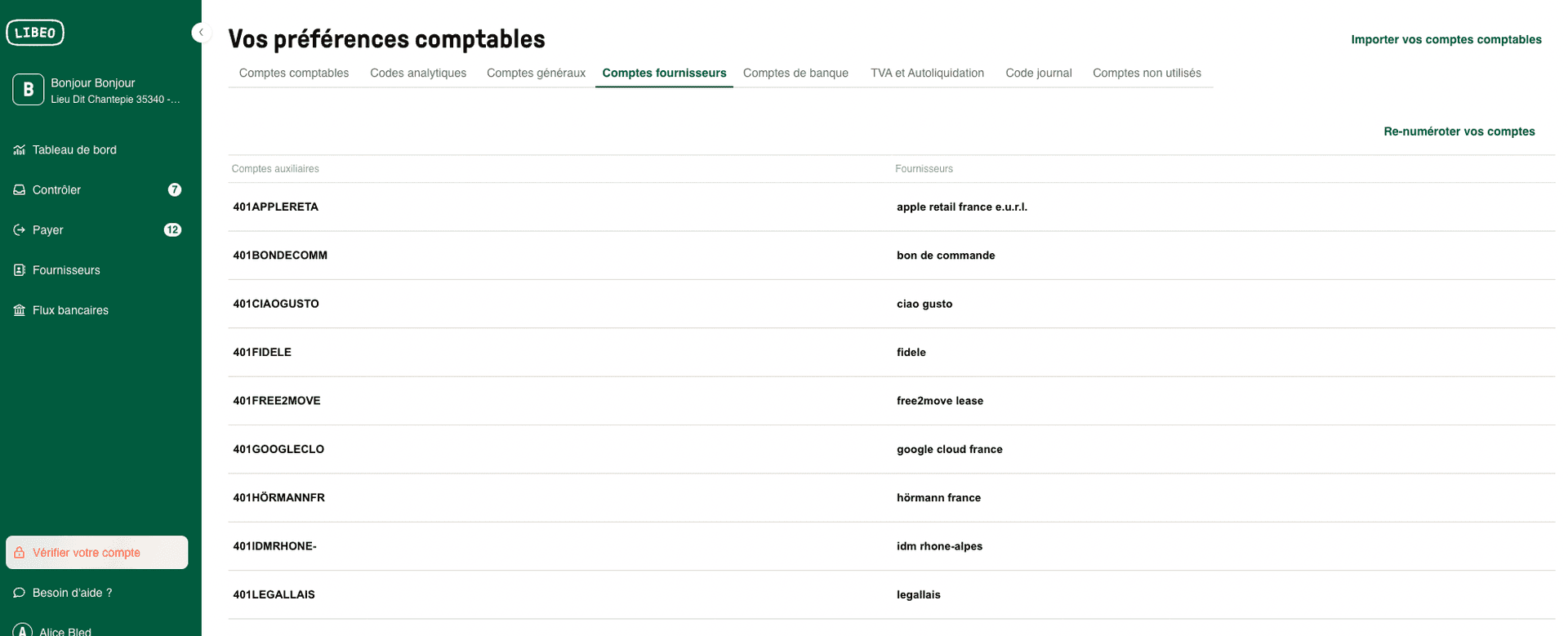Select account 401FIDELE
Screen dimensions: 1568x636
[x=262, y=353]
